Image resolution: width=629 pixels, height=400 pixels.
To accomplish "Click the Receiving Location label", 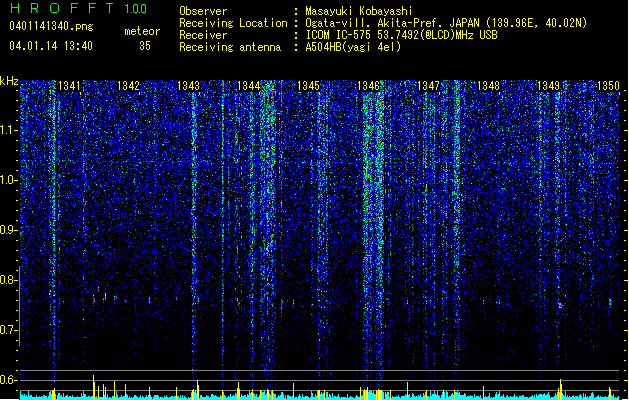I will [233, 23].
